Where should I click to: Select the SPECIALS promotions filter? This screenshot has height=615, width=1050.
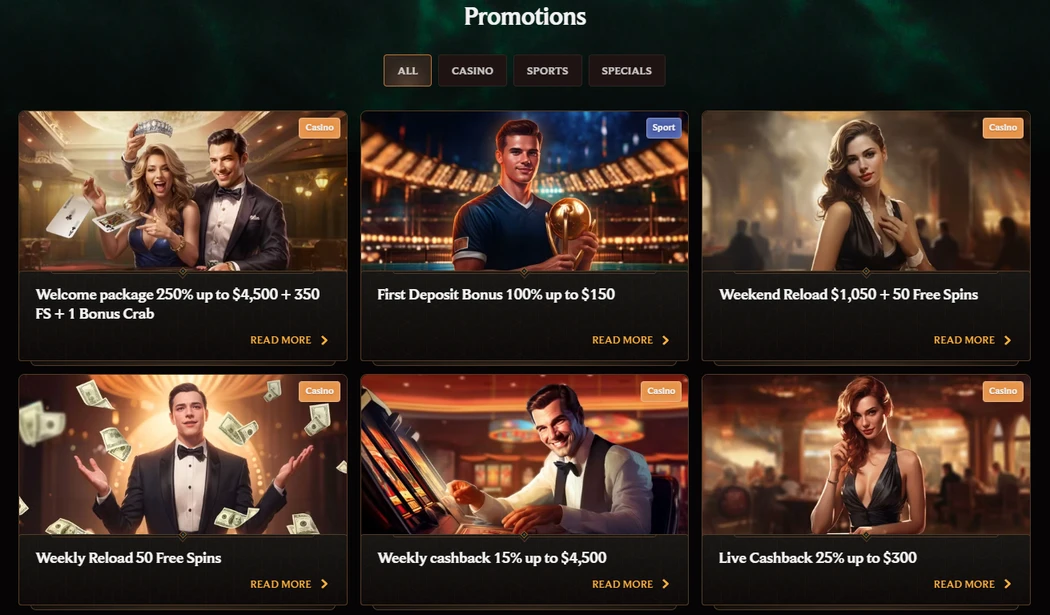[x=627, y=70]
